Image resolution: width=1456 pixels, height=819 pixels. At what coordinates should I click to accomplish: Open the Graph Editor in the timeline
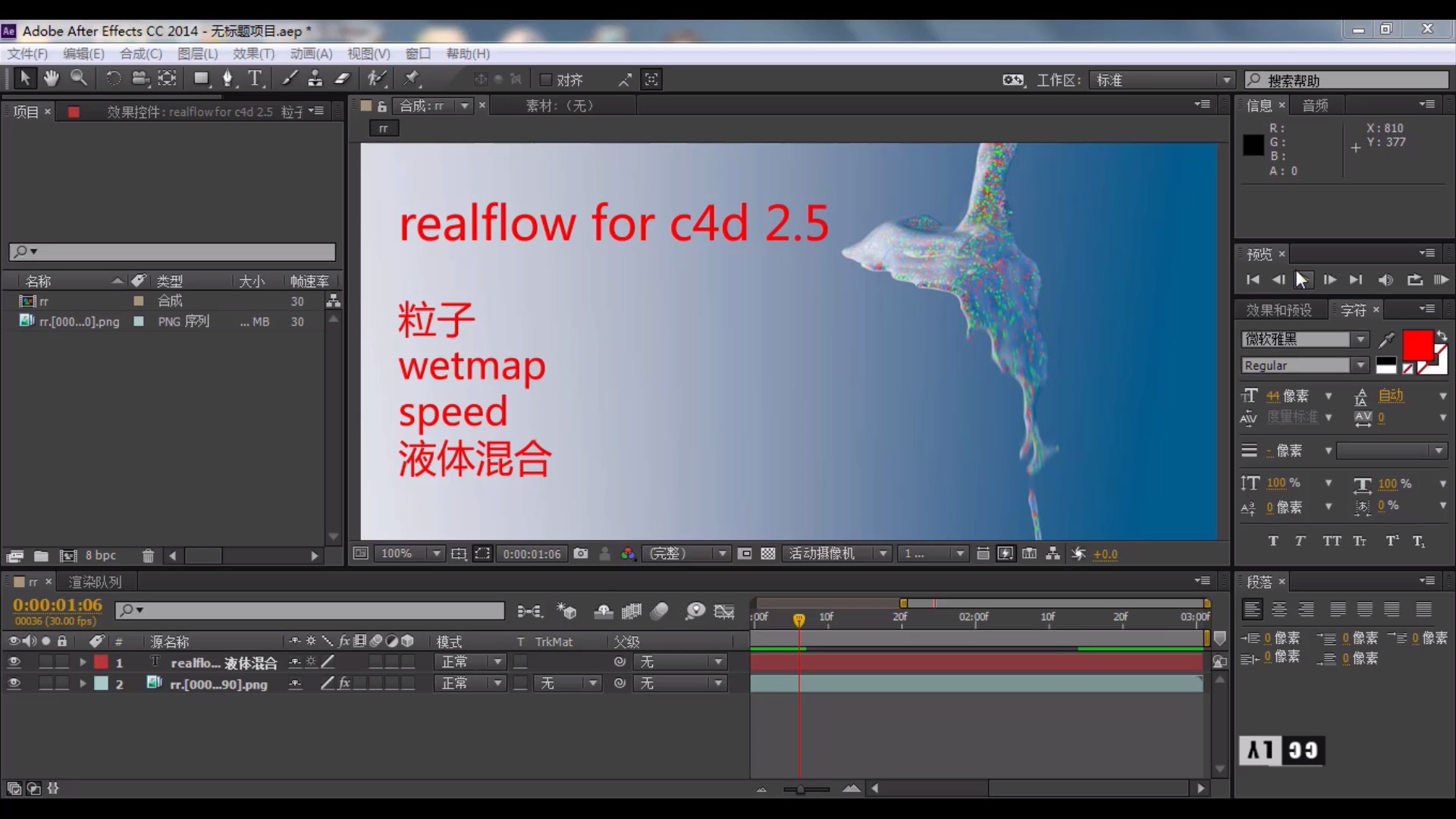(x=724, y=611)
